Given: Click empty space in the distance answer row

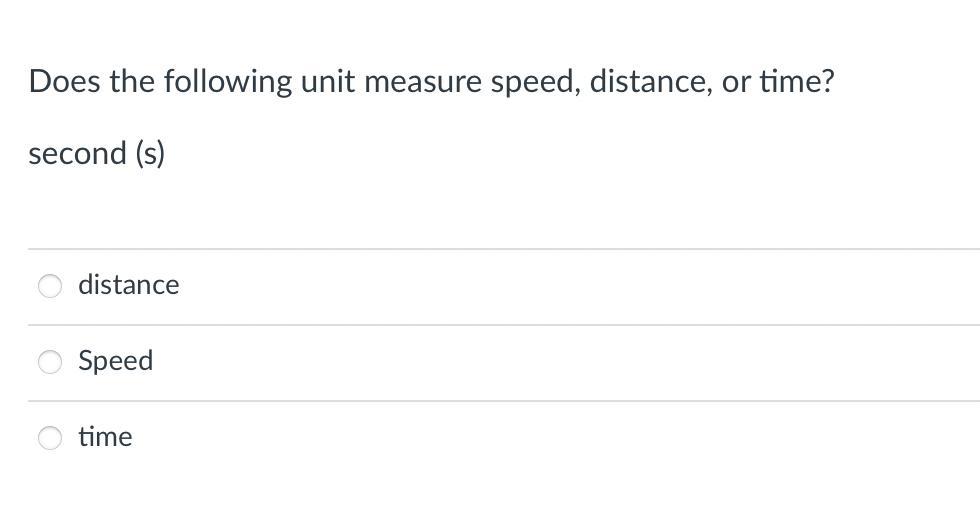Looking at the screenshot, I should pyautogui.click(x=600, y=286).
